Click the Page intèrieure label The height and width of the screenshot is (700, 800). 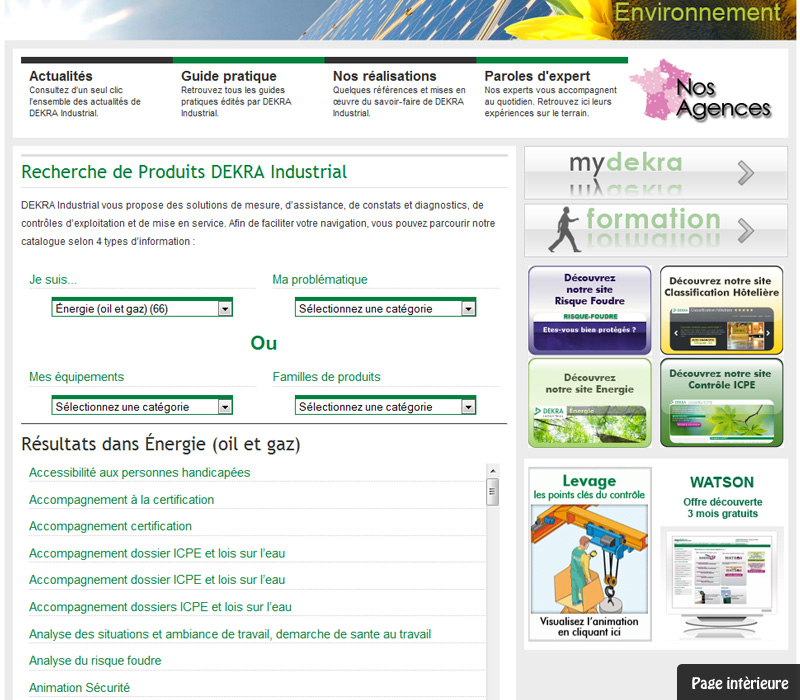pyautogui.click(x=740, y=683)
